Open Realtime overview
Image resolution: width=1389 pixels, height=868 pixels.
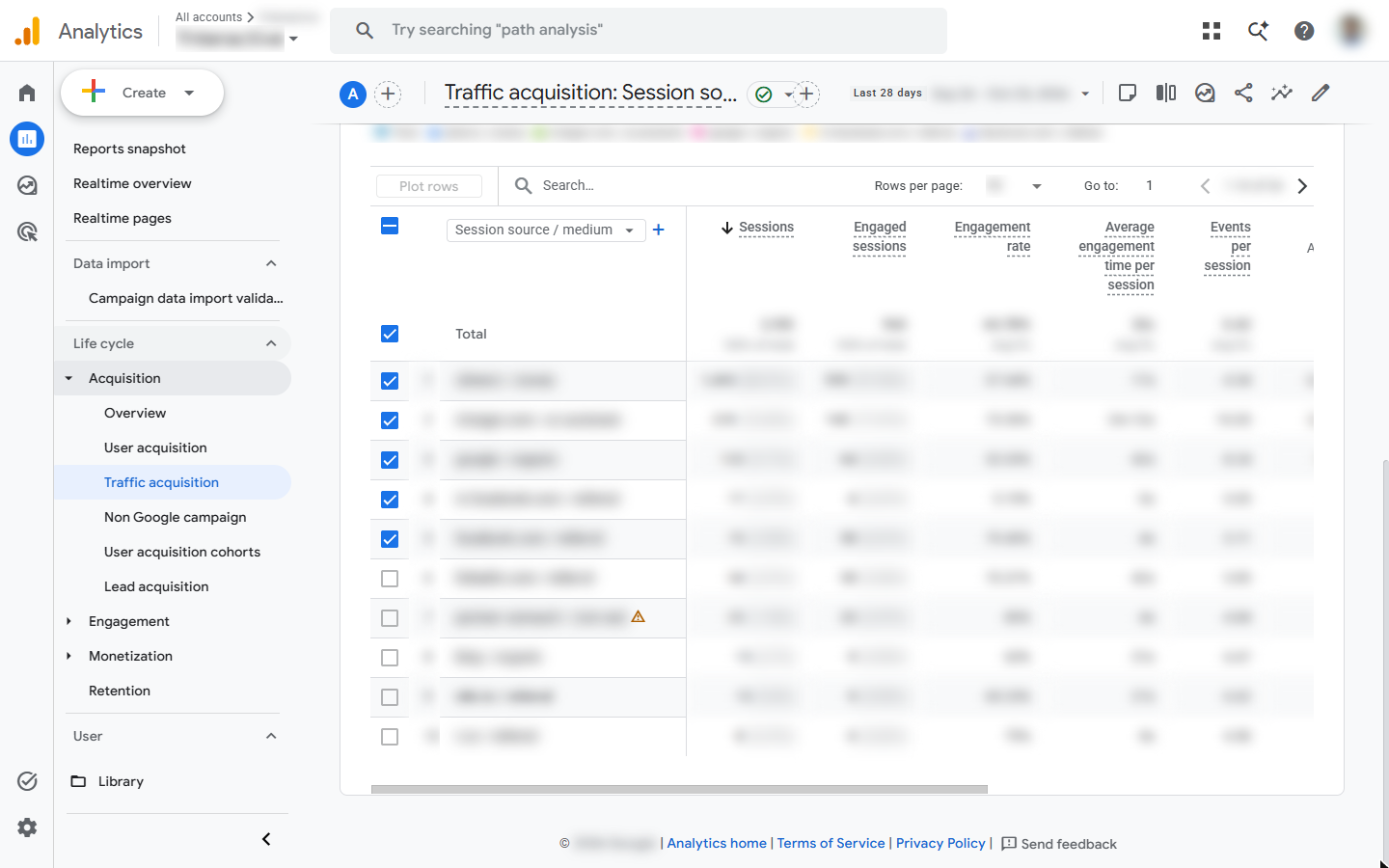tap(132, 184)
